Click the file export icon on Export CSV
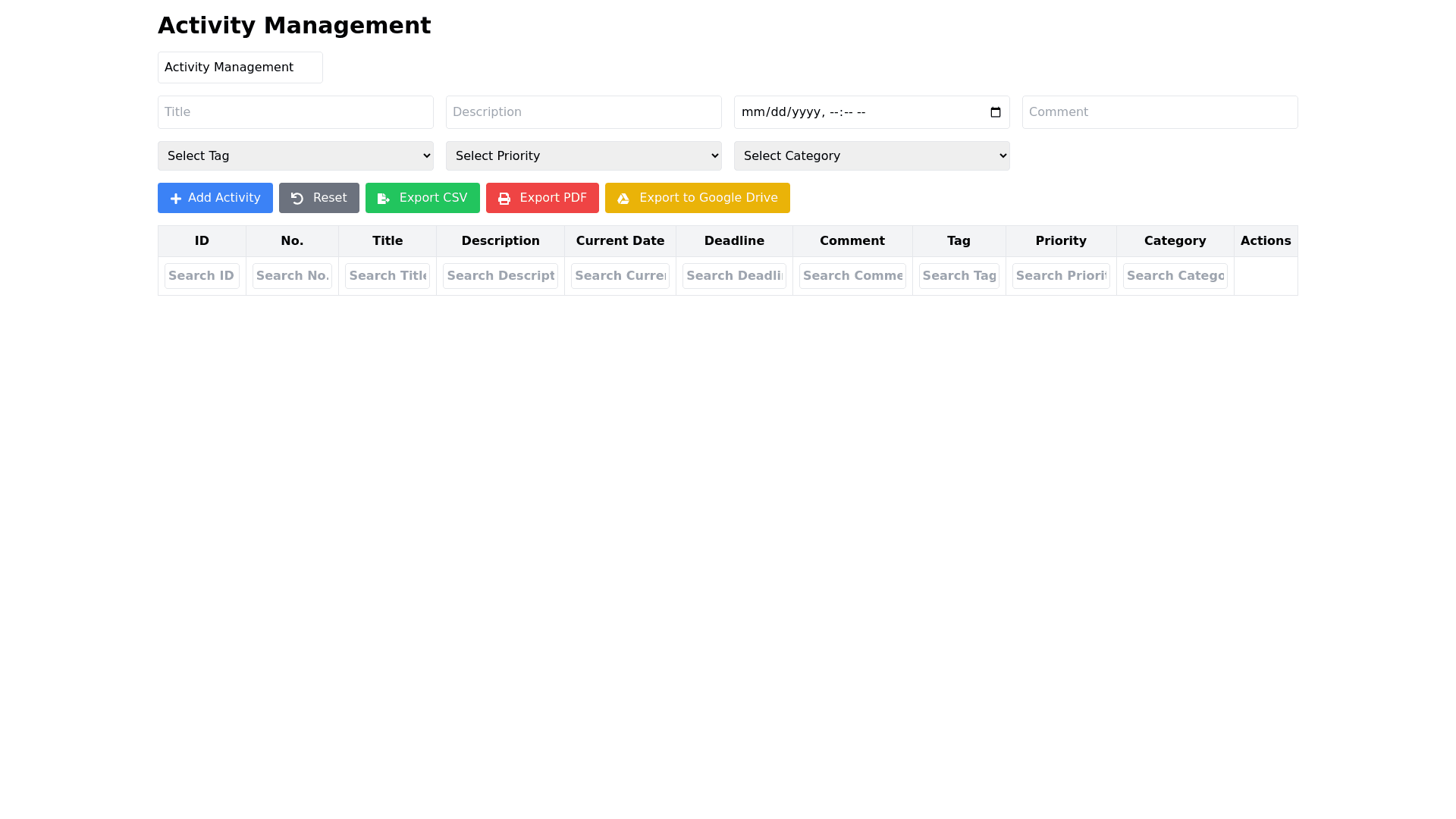The height and width of the screenshot is (819, 1456). coord(384,199)
